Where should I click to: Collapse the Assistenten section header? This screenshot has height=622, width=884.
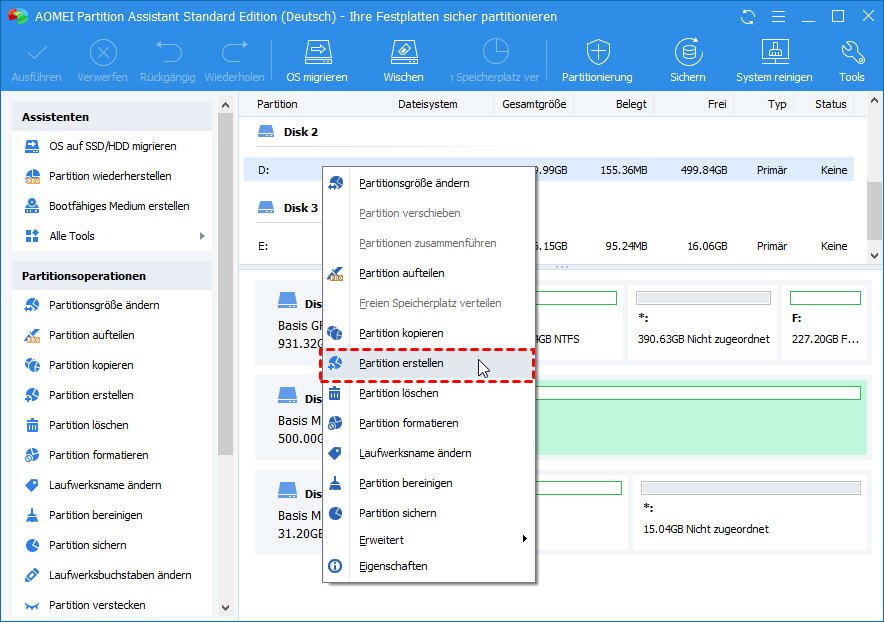112,117
